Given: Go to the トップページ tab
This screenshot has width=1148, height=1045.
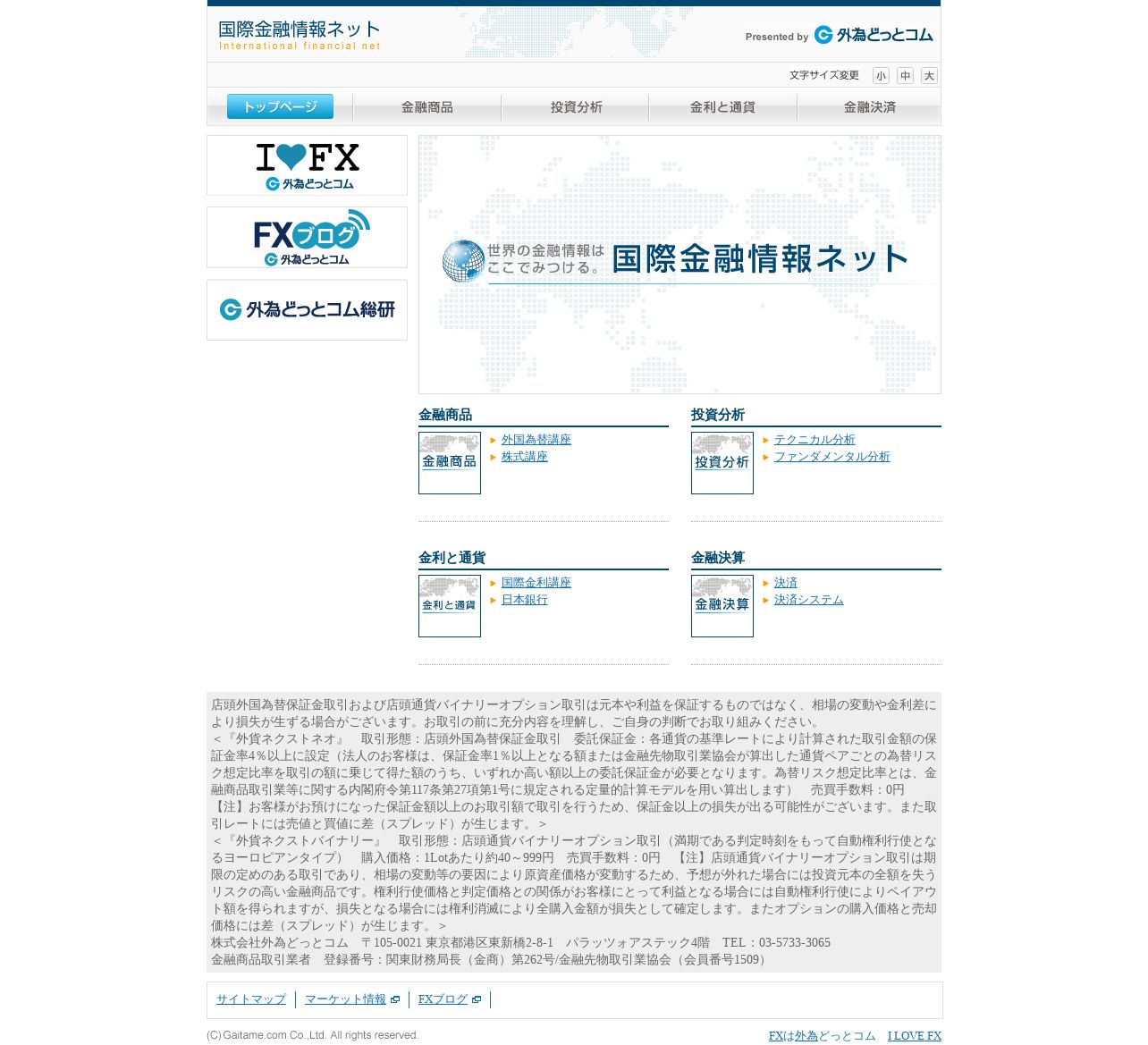Looking at the screenshot, I should 280,106.
